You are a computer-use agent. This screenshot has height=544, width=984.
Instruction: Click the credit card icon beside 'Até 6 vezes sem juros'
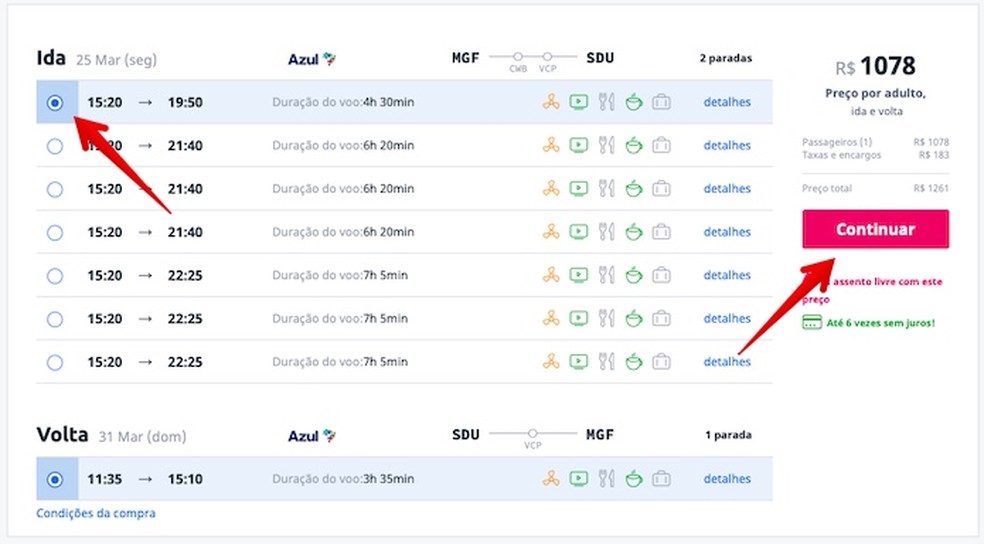point(811,323)
